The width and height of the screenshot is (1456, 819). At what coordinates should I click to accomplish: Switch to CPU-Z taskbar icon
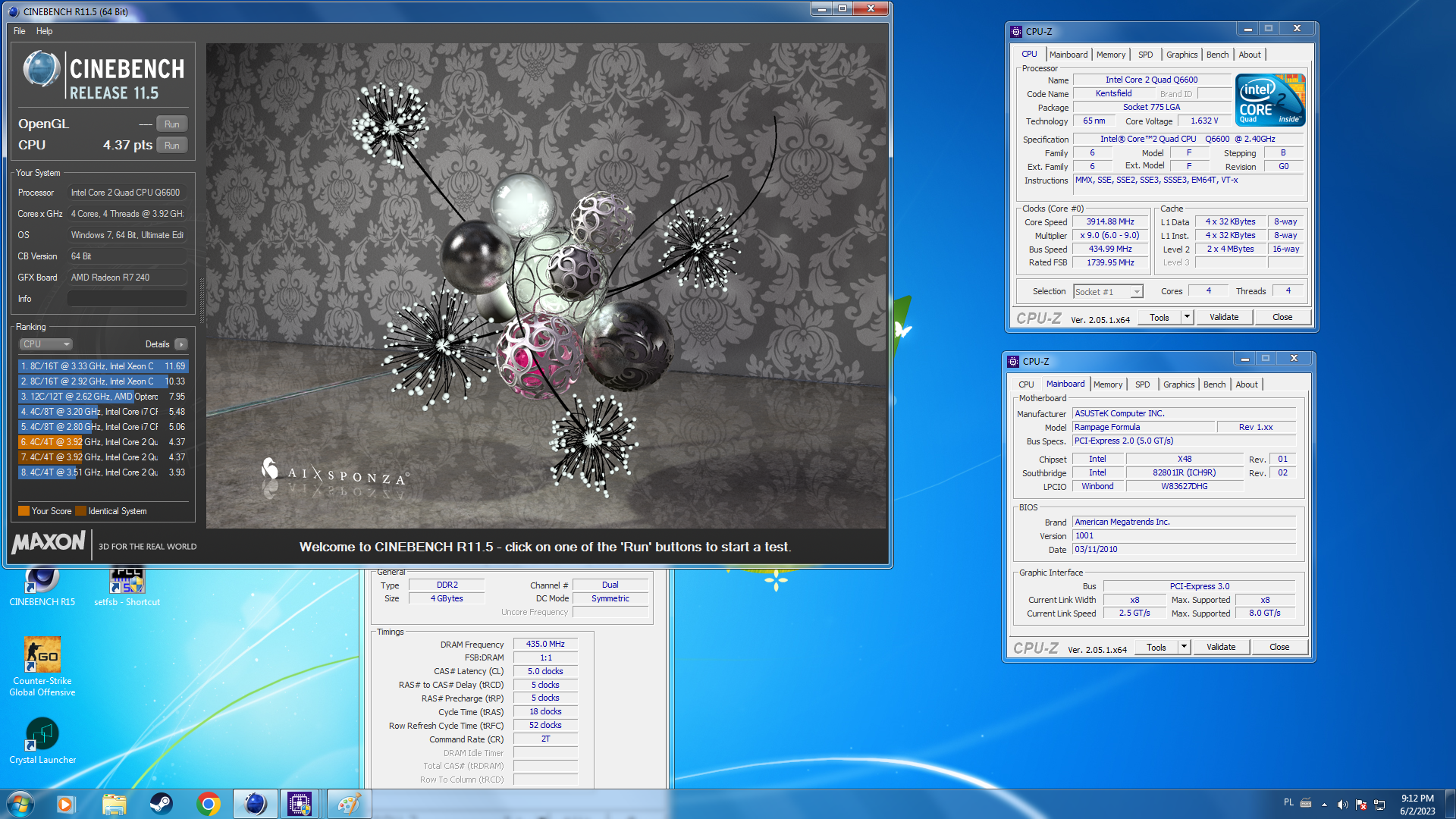(300, 804)
